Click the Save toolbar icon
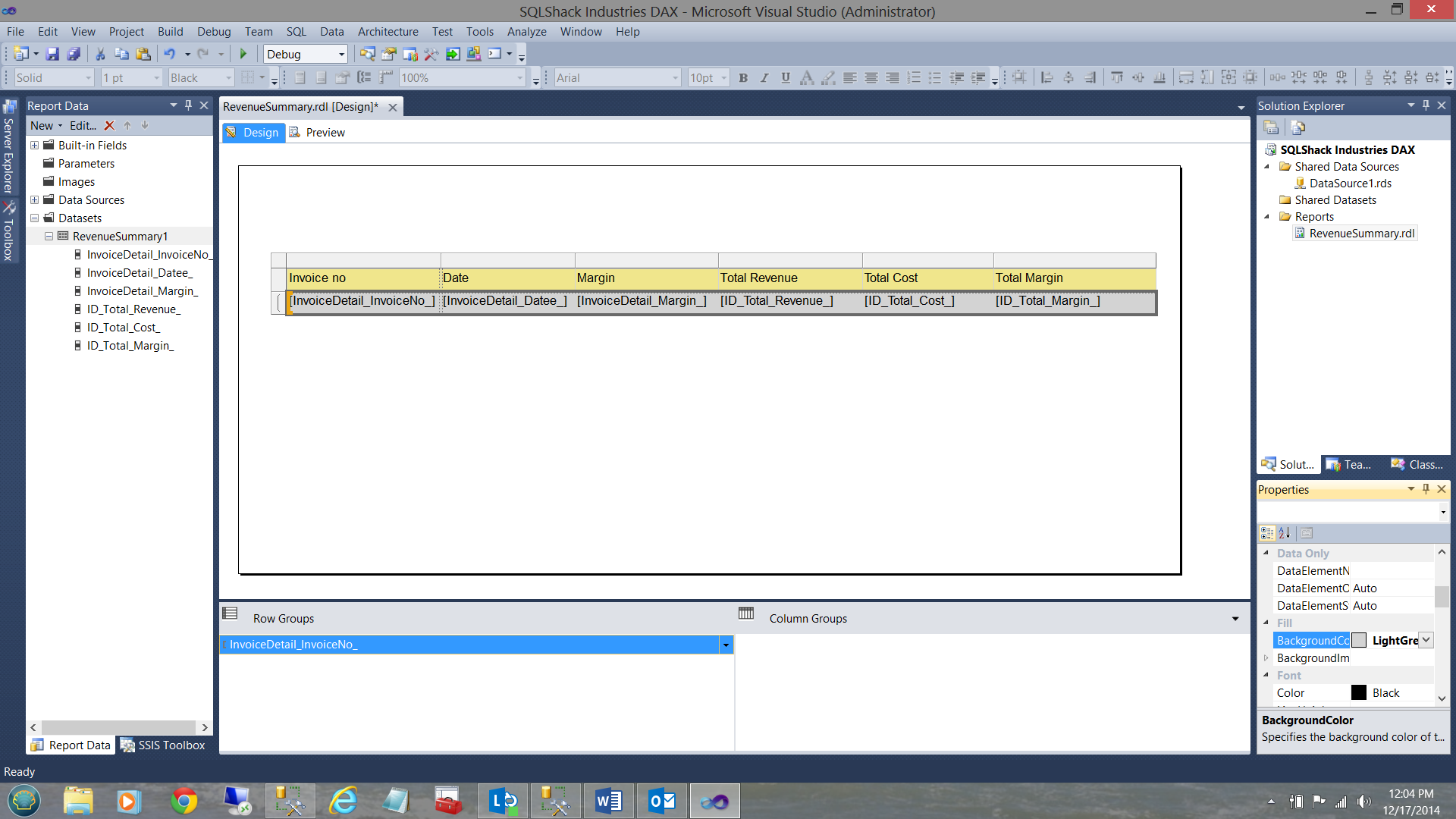 [52, 54]
